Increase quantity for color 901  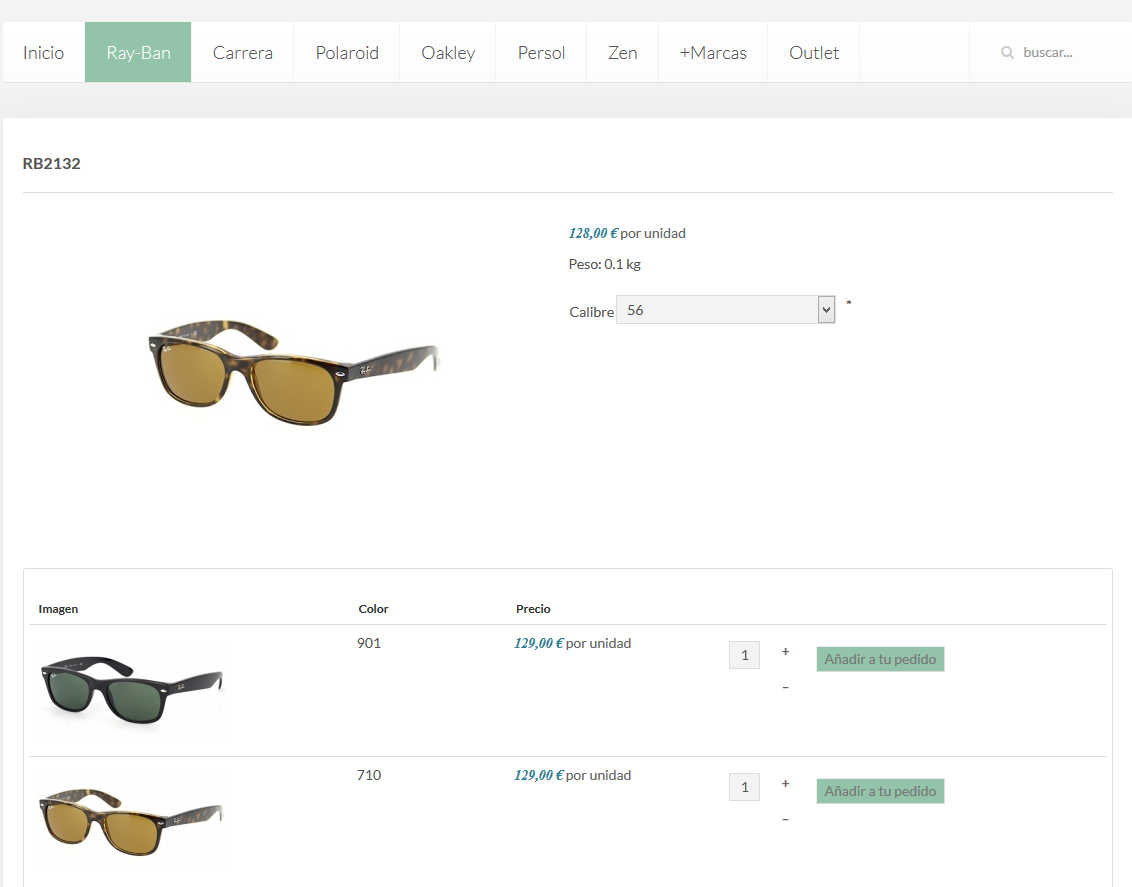785,652
